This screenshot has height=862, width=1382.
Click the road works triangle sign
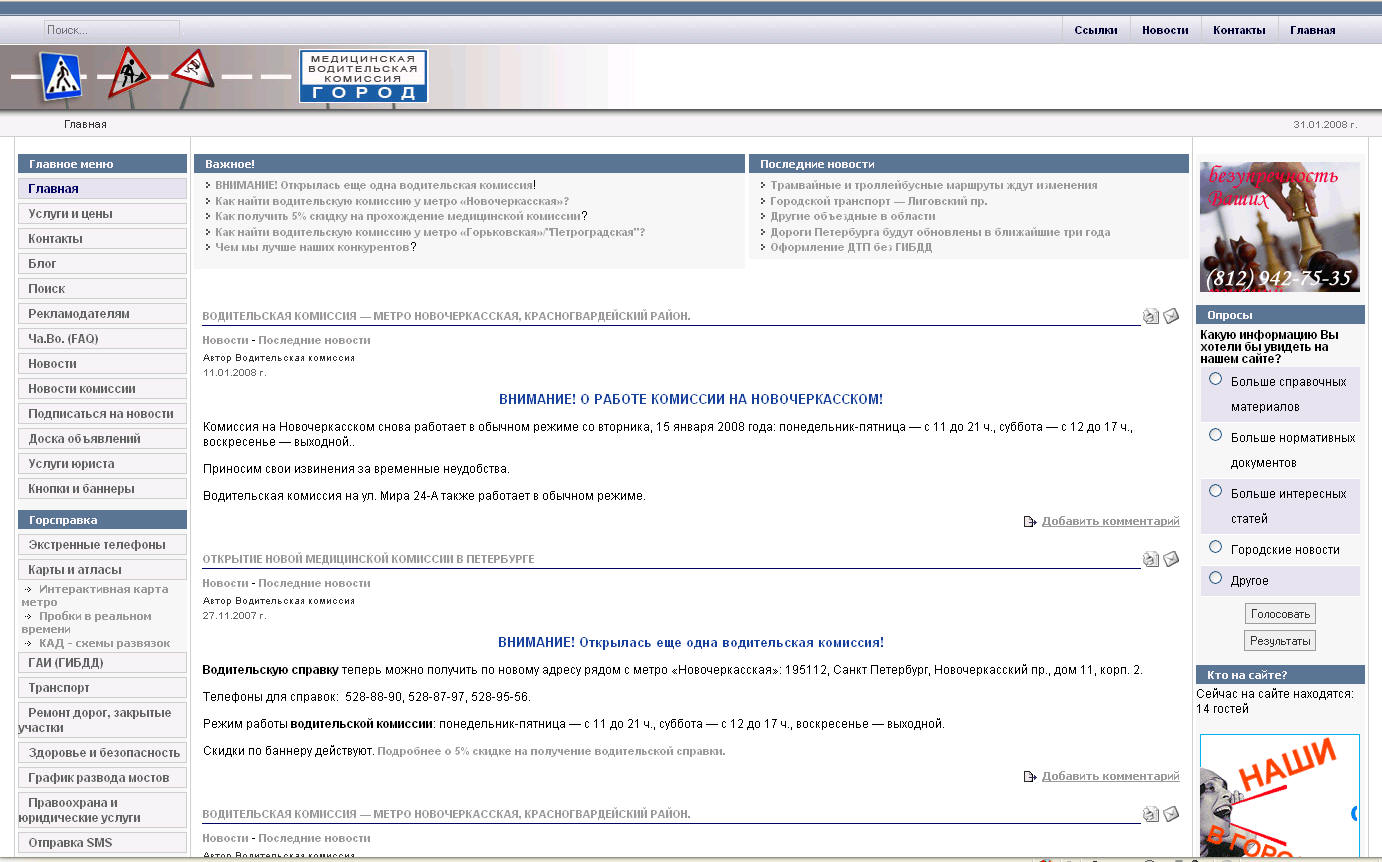coord(129,73)
